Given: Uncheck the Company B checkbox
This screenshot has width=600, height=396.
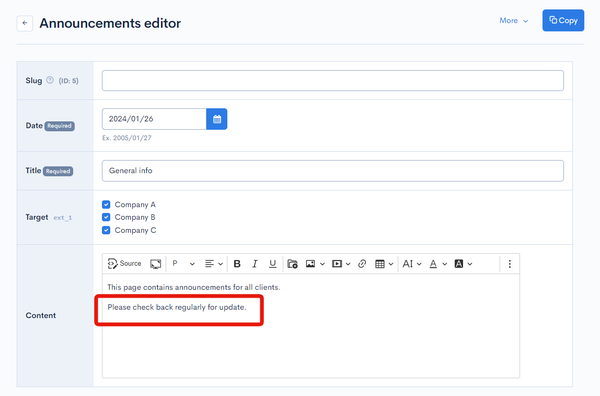Looking at the screenshot, I should (106, 217).
